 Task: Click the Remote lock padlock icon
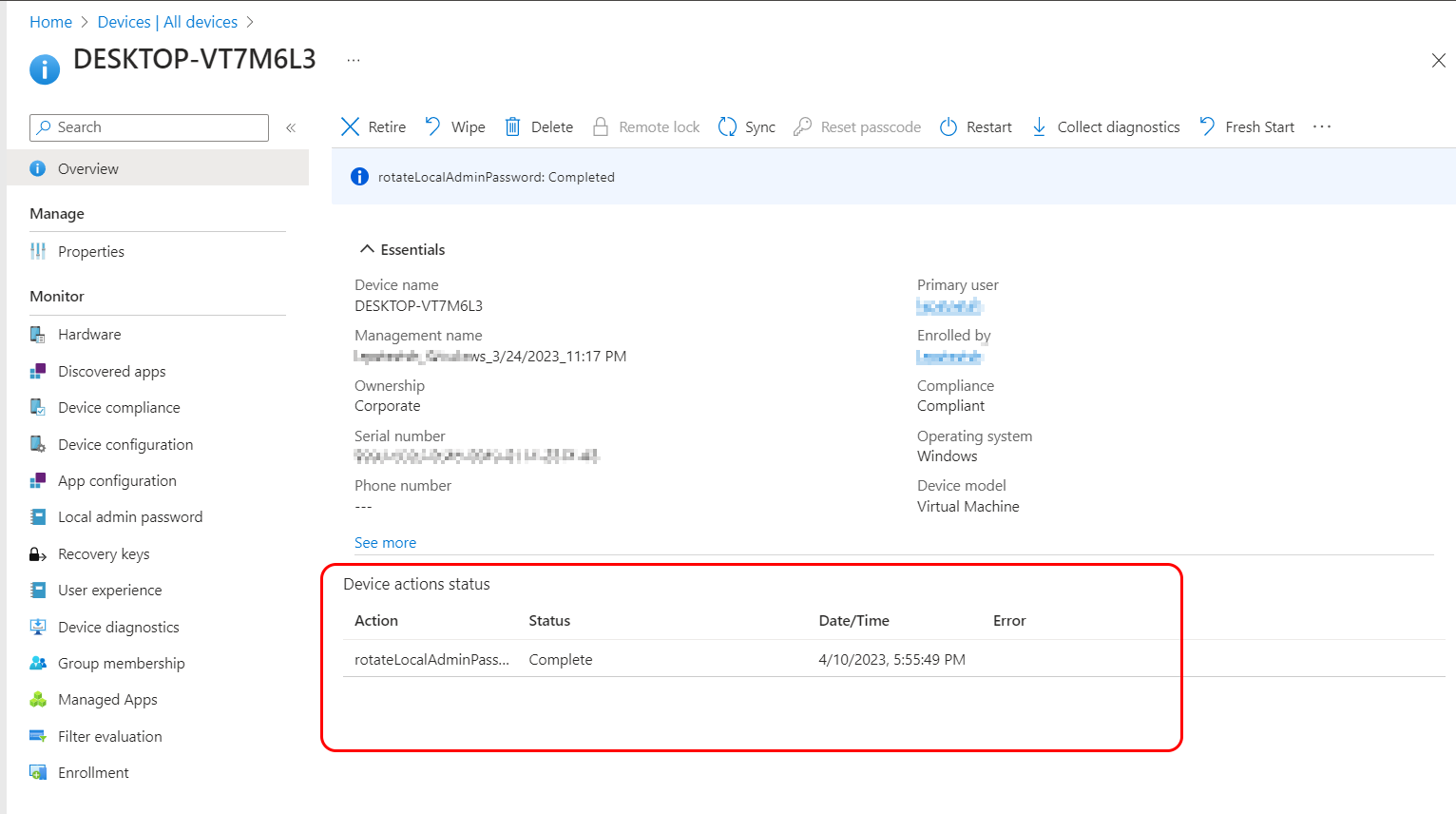(601, 126)
